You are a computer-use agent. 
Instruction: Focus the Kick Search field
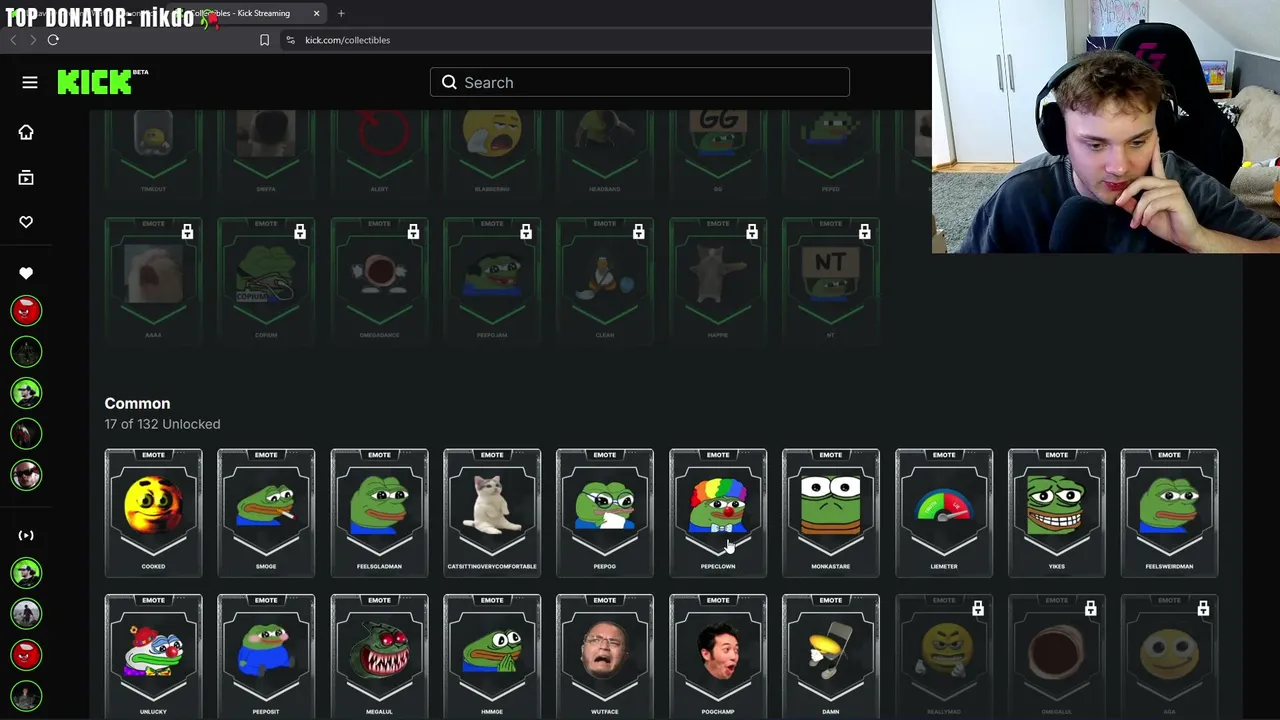[x=640, y=82]
